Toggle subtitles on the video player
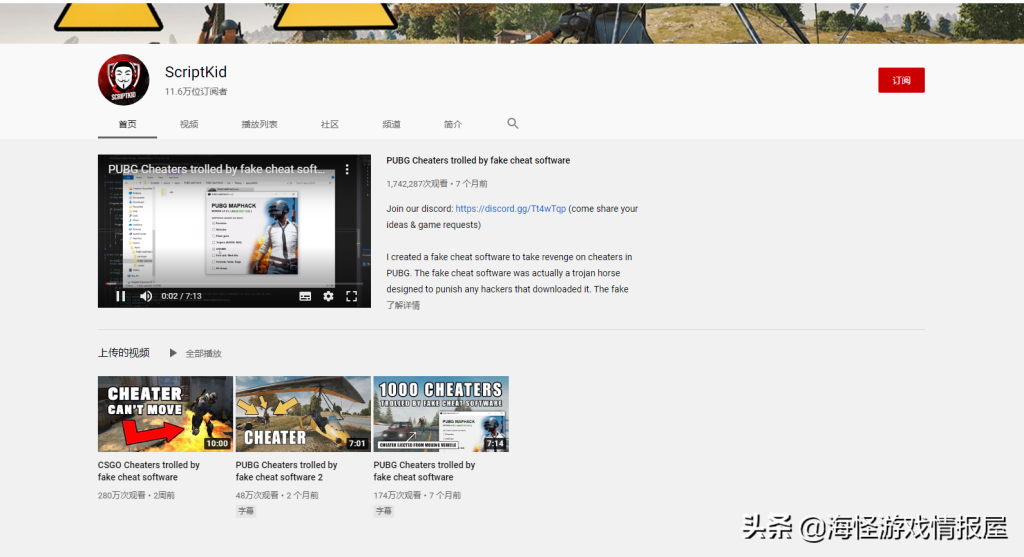 [x=305, y=296]
